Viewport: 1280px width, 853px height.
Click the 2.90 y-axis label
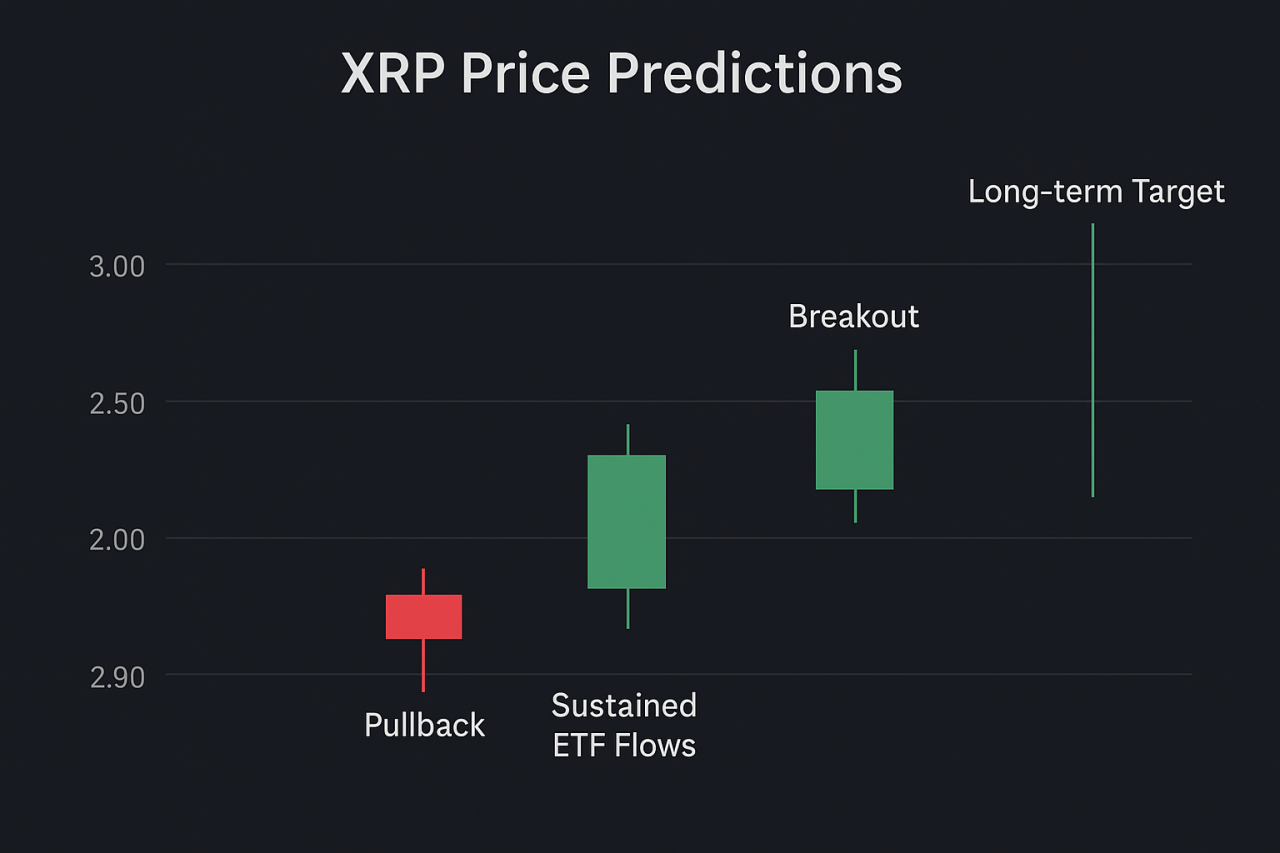click(x=117, y=677)
